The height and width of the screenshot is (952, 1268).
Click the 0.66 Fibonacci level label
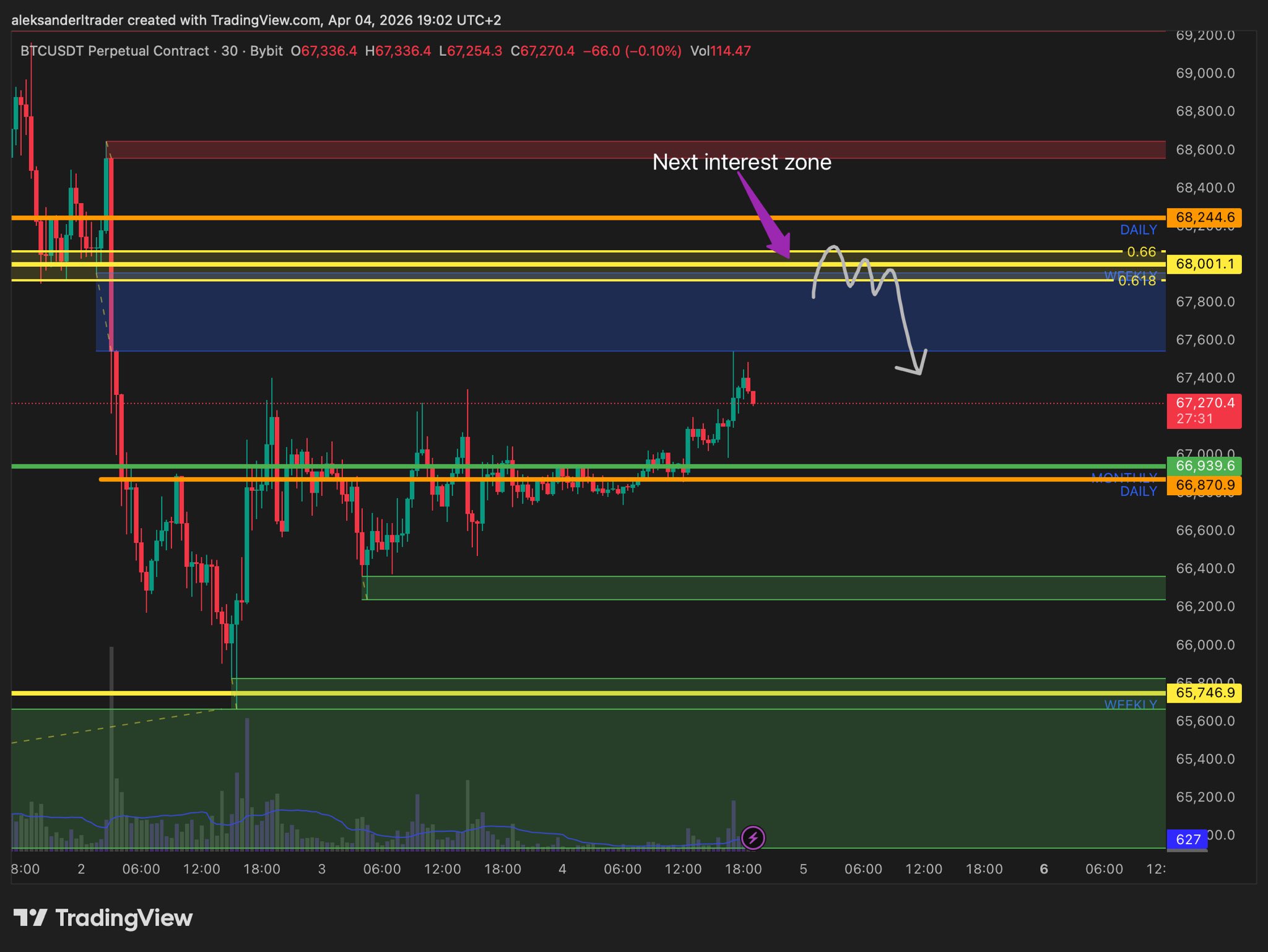(x=1140, y=252)
